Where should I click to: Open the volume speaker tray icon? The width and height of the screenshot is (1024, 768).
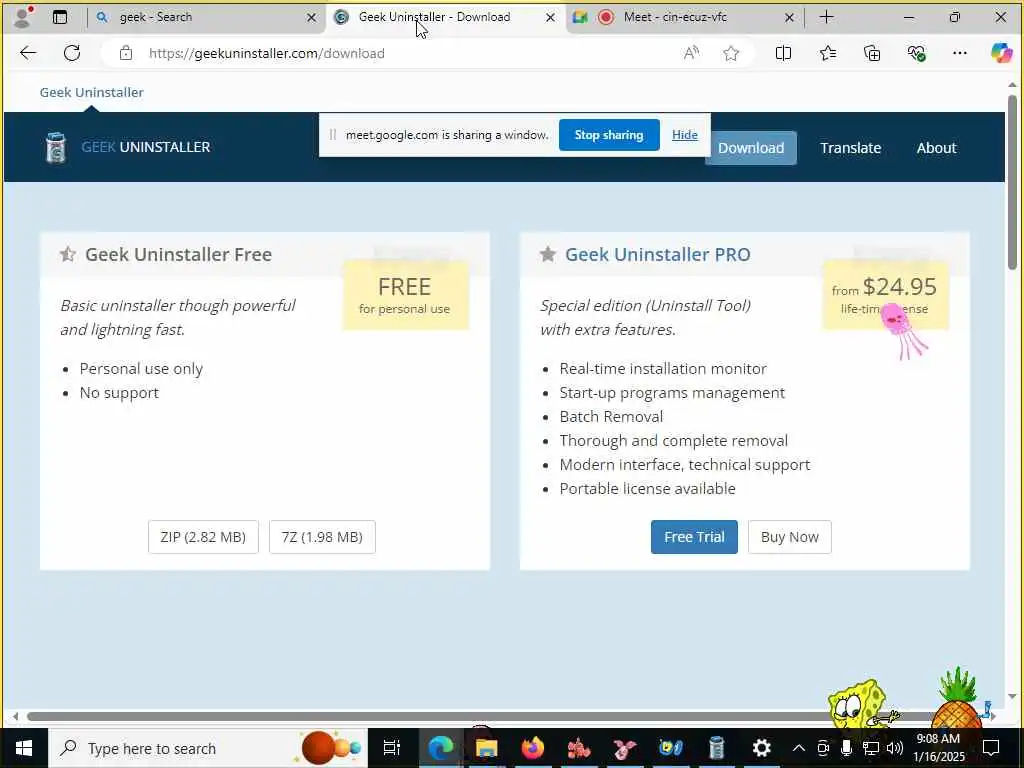(895, 748)
